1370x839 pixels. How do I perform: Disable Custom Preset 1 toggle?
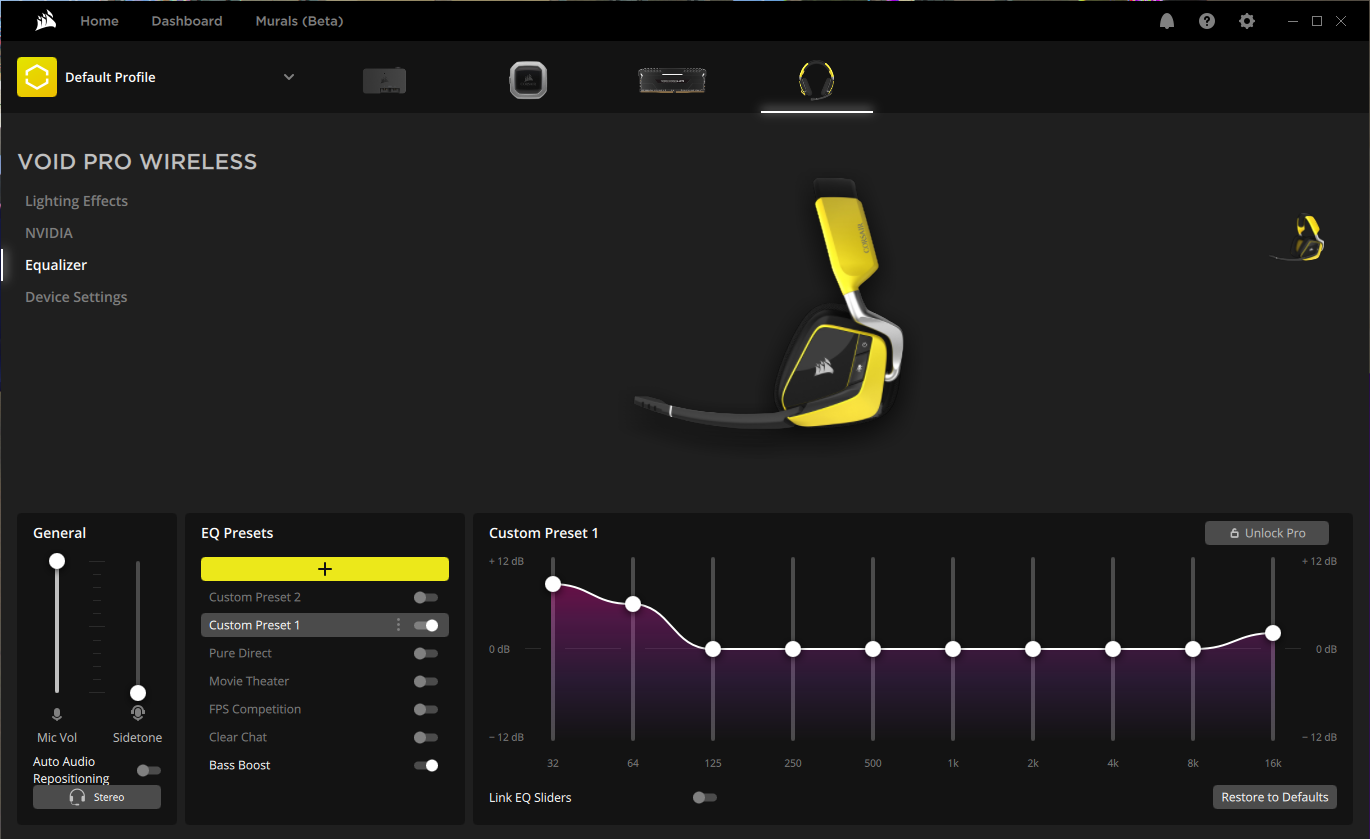426,625
